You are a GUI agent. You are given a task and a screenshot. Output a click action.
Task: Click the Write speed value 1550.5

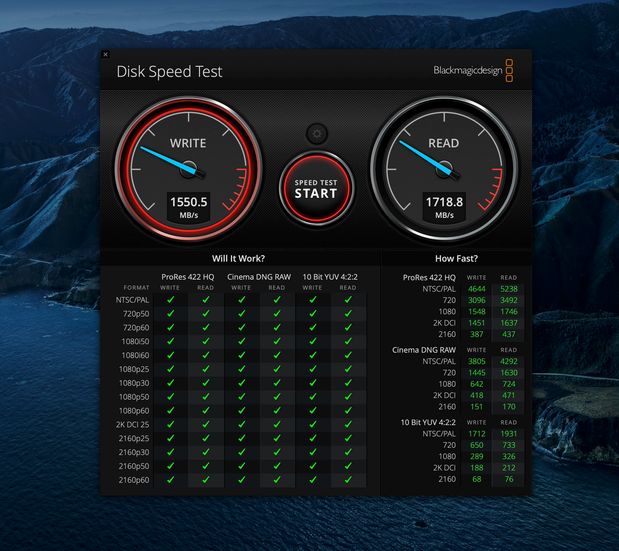pos(189,202)
